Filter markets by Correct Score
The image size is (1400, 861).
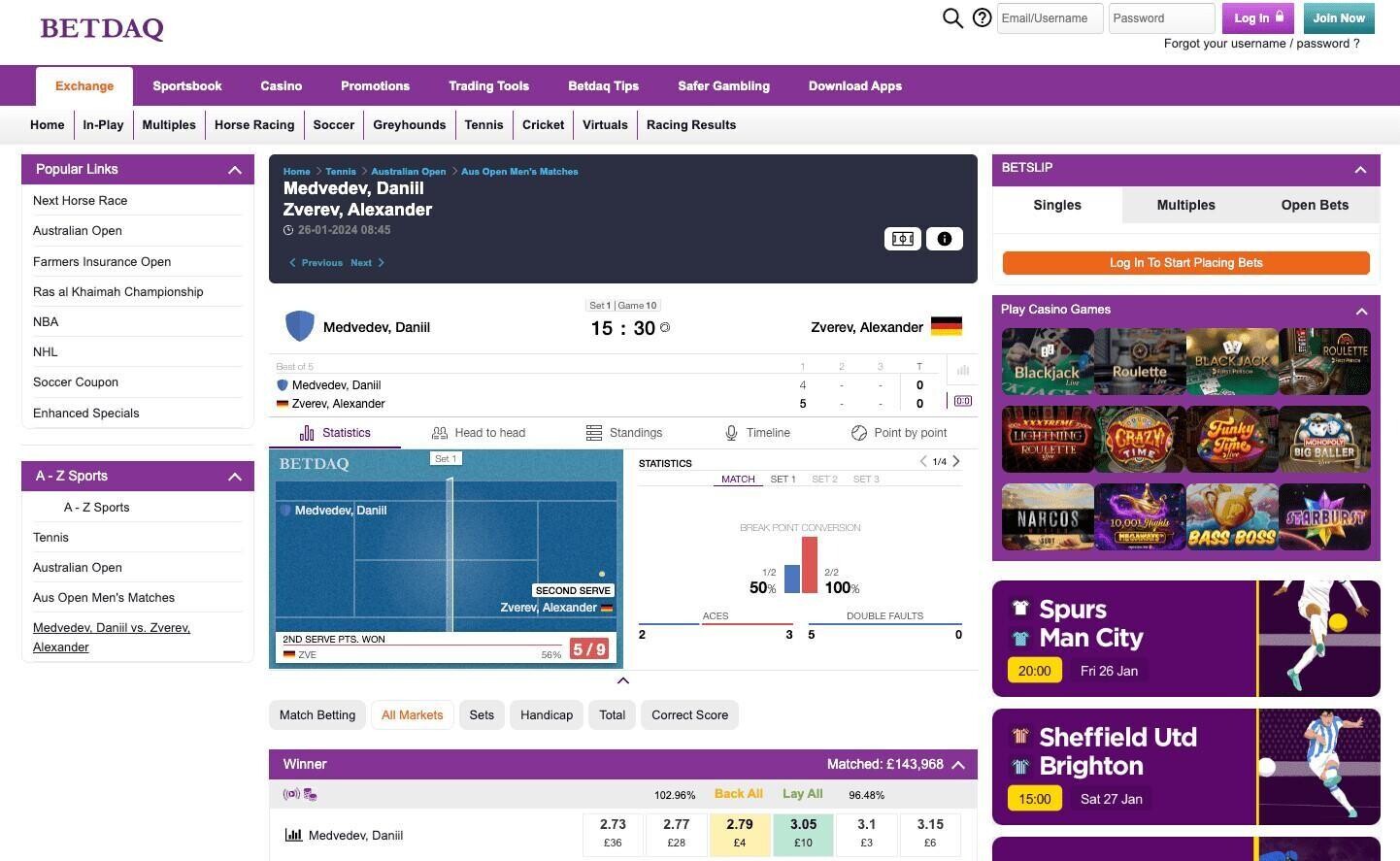[x=689, y=715]
